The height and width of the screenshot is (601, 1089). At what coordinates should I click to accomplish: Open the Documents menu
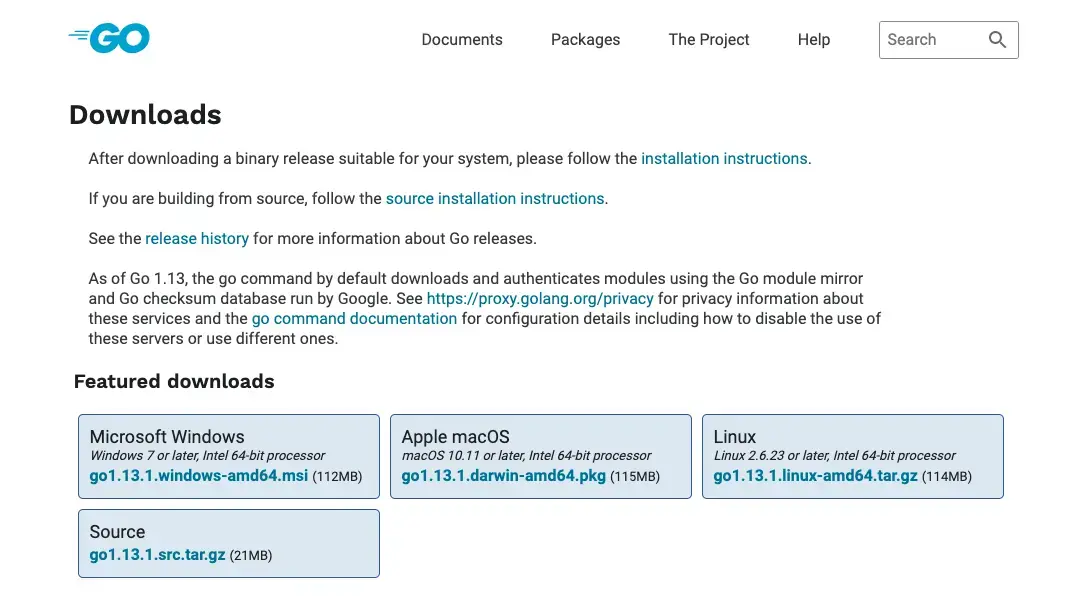pos(462,40)
